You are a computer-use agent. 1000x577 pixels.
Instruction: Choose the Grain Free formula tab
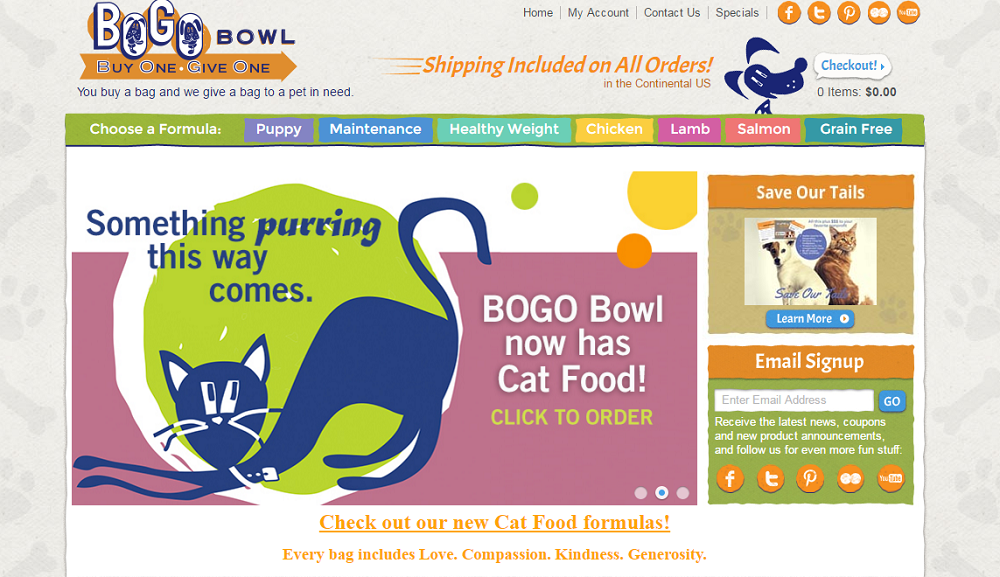pyautogui.click(x=855, y=129)
